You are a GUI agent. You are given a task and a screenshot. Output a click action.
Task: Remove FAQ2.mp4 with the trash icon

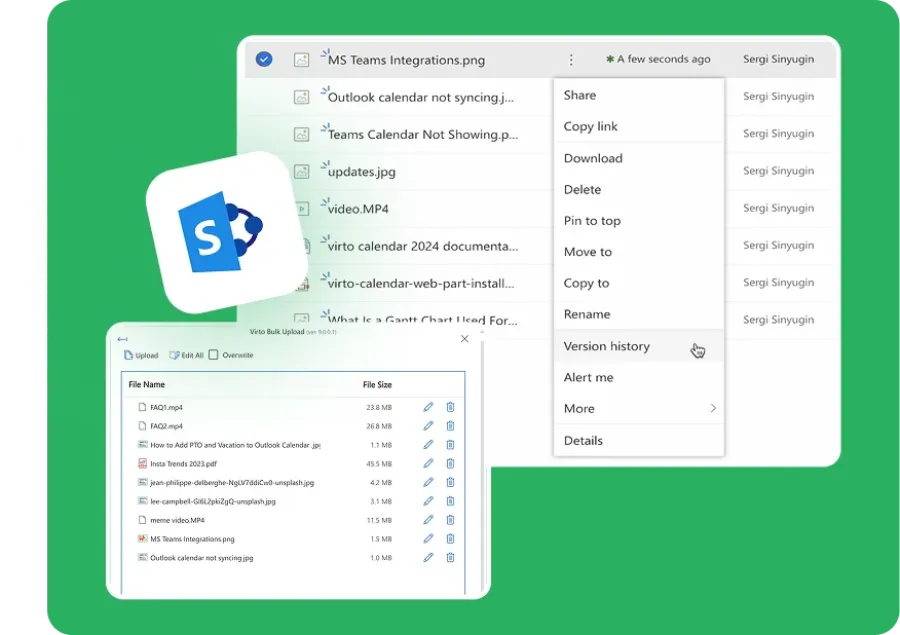click(451, 426)
